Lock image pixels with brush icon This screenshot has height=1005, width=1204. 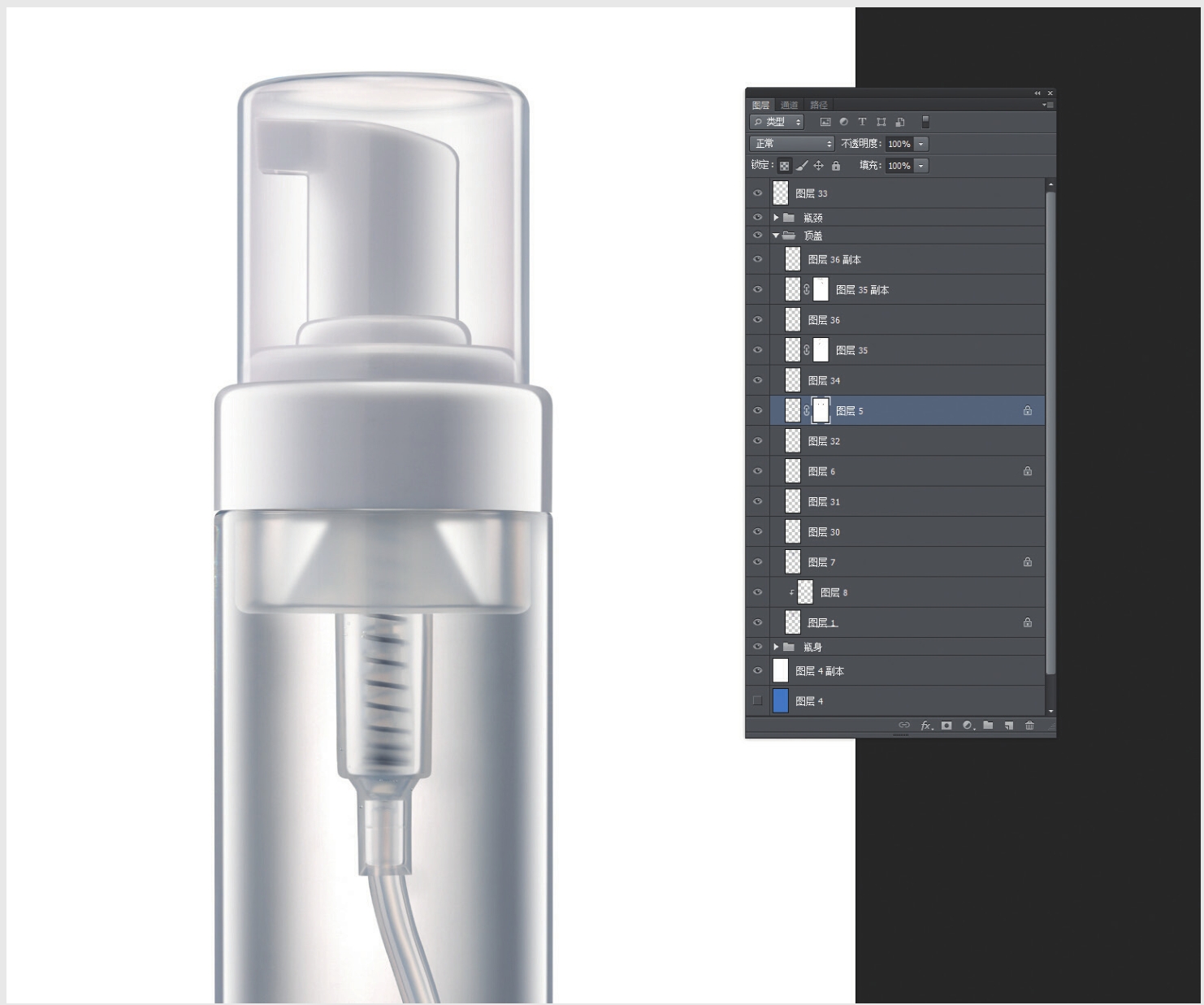[801, 166]
